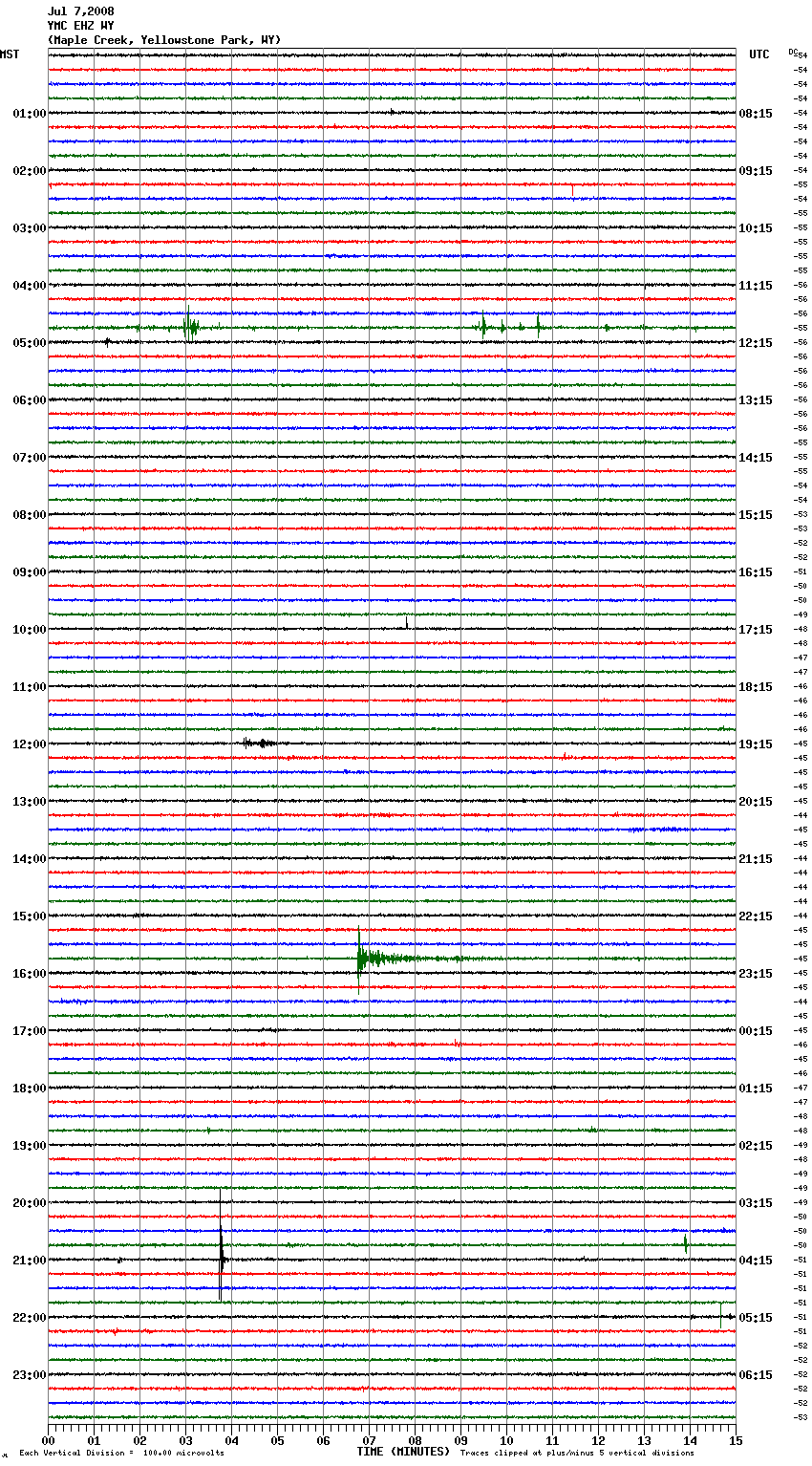Click the '08:00' MST hour label
Image resolution: width=812 pixels, height=1466 pixels.
click(30, 515)
